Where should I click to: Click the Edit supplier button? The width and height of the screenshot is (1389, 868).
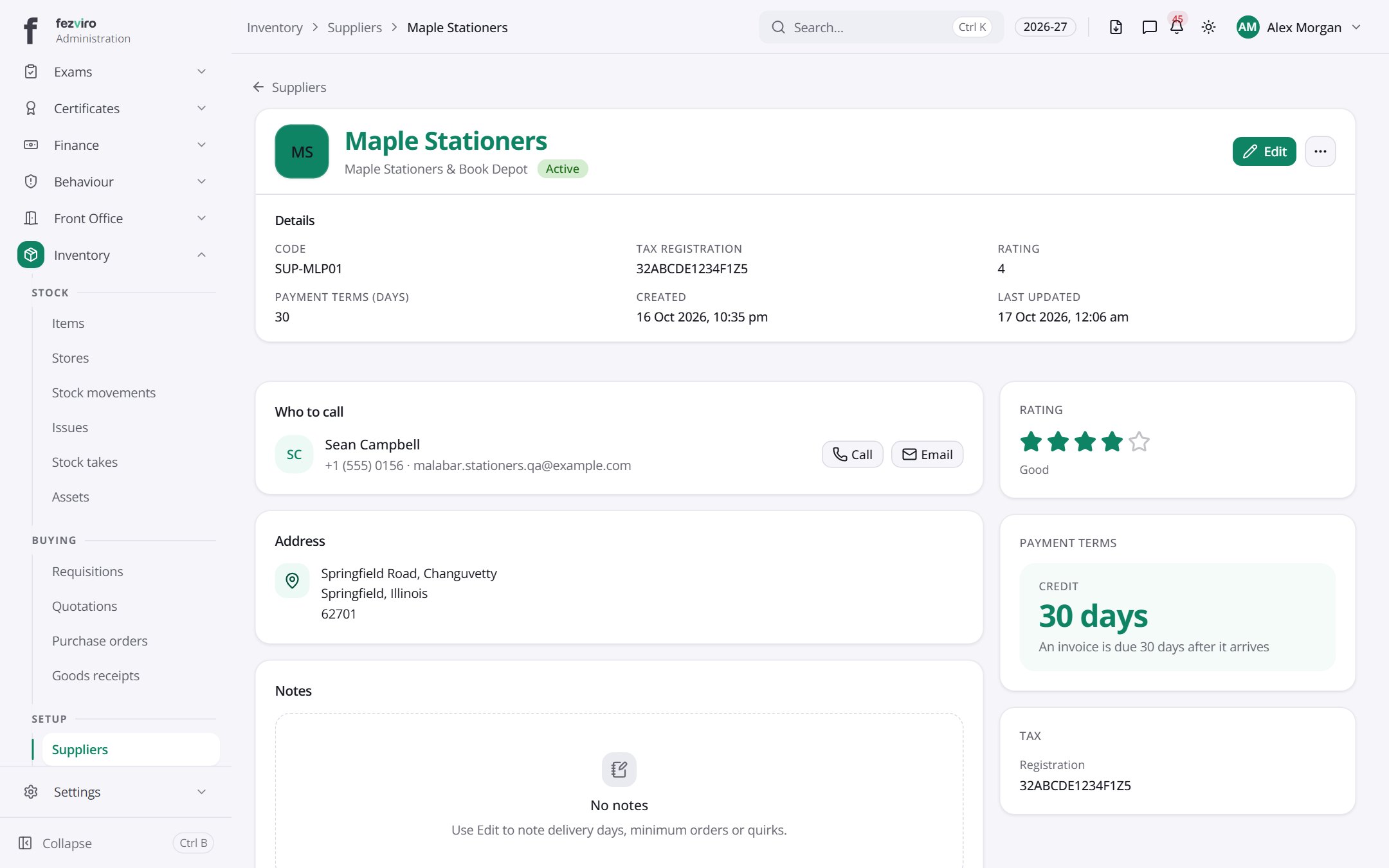tap(1264, 151)
